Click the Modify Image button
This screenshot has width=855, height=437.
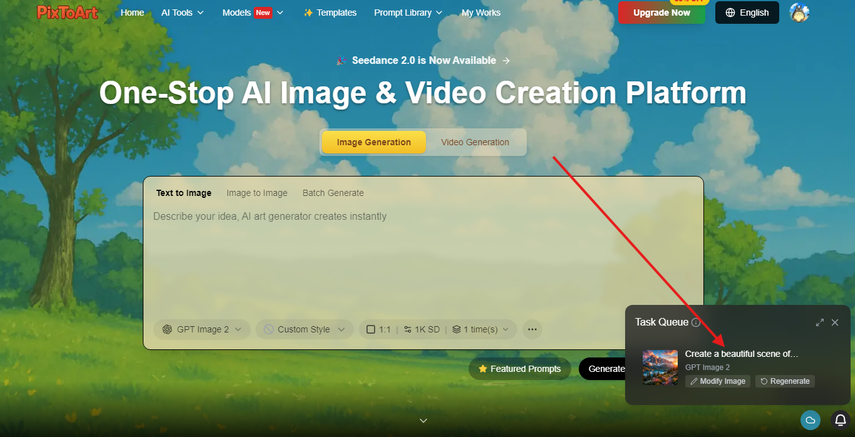pos(718,381)
